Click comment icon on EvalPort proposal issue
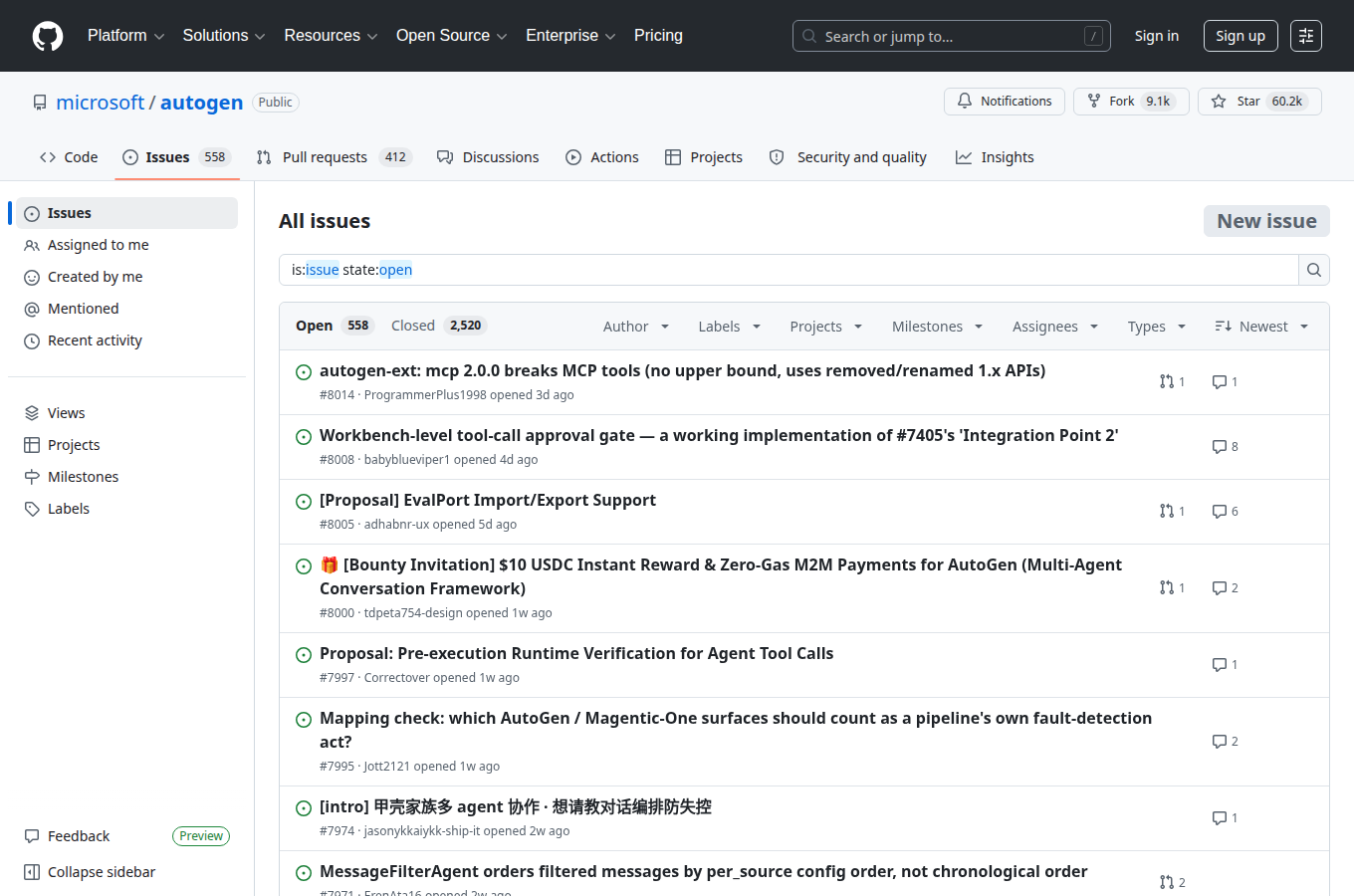The width and height of the screenshot is (1354, 896). pyautogui.click(x=1219, y=512)
